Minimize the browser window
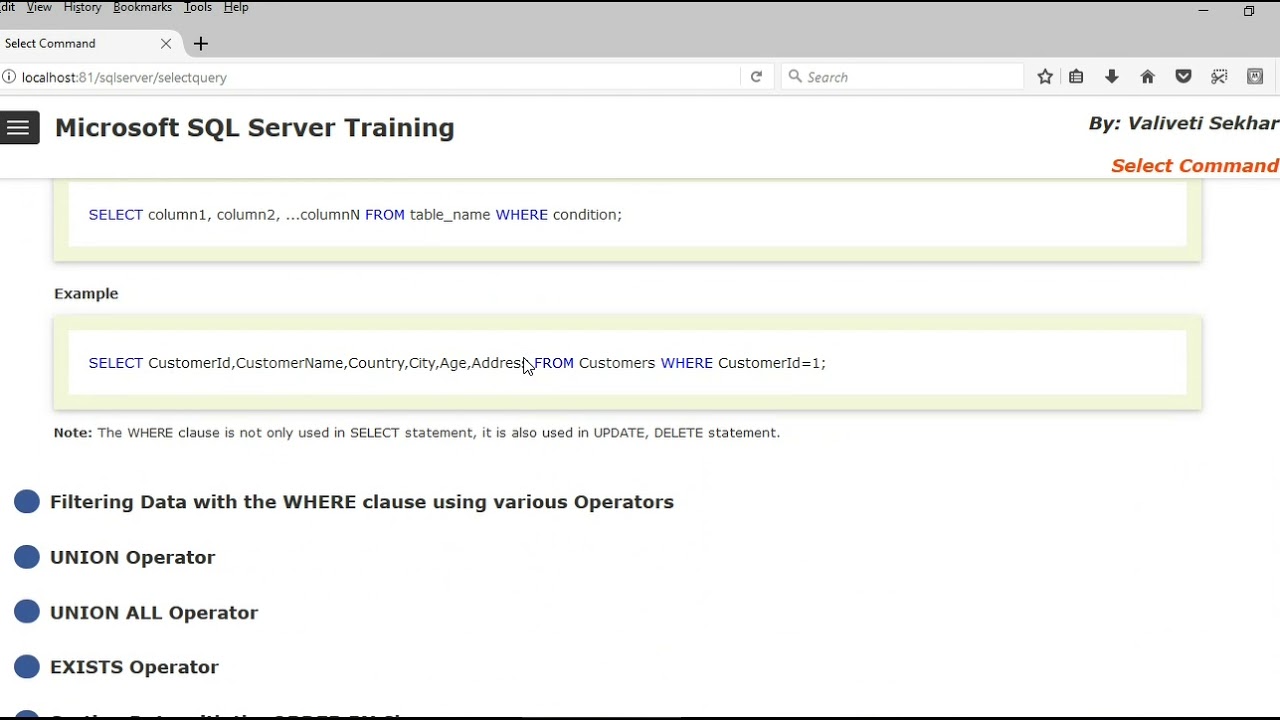The image size is (1280, 720). point(1203,11)
